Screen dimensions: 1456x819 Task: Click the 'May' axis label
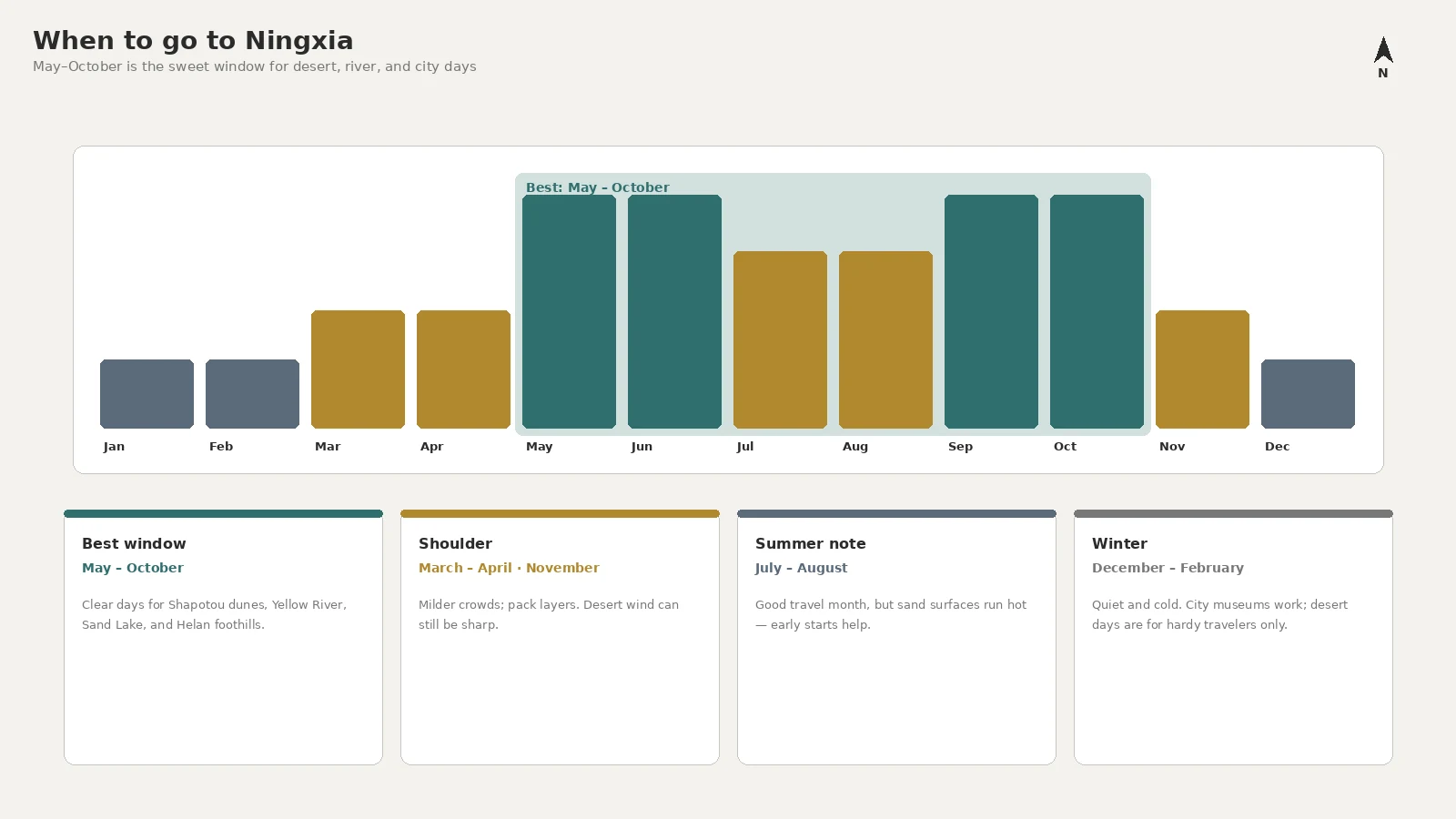[x=539, y=447]
